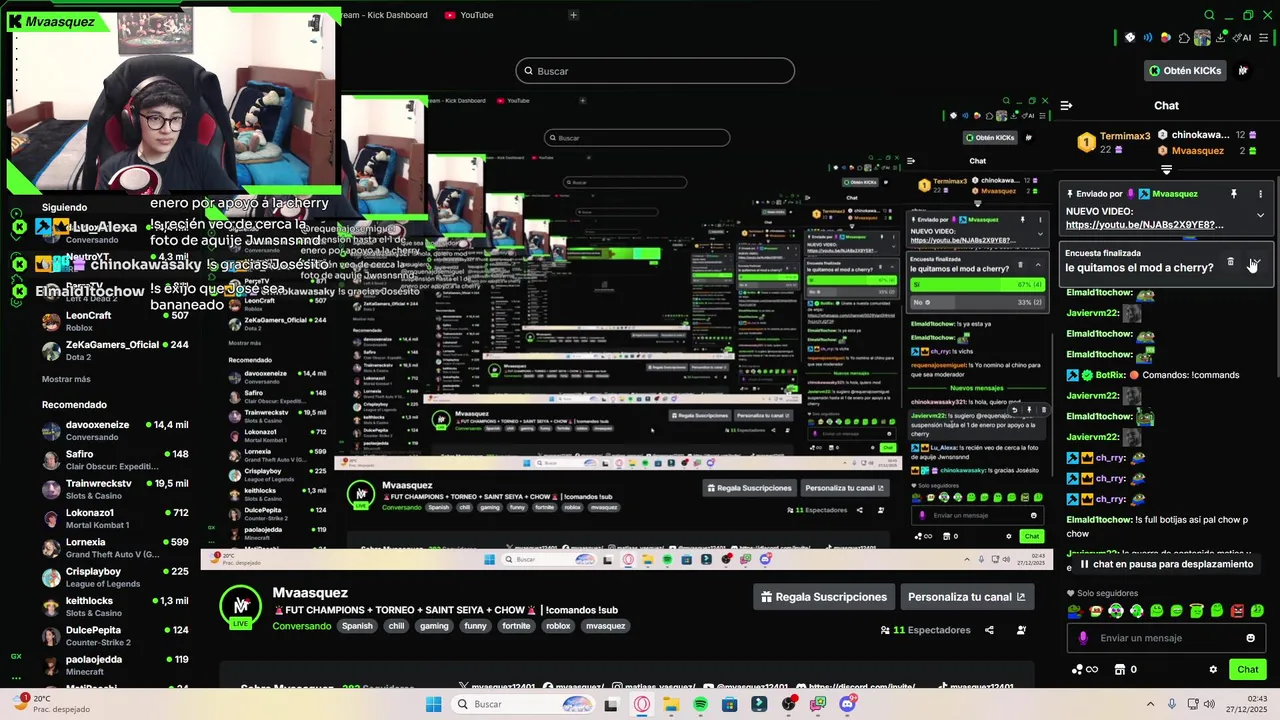Image resolution: width=1280 pixels, height=720 pixels.
Task: Click the purple microphone badge in message box
Action: point(1083,638)
